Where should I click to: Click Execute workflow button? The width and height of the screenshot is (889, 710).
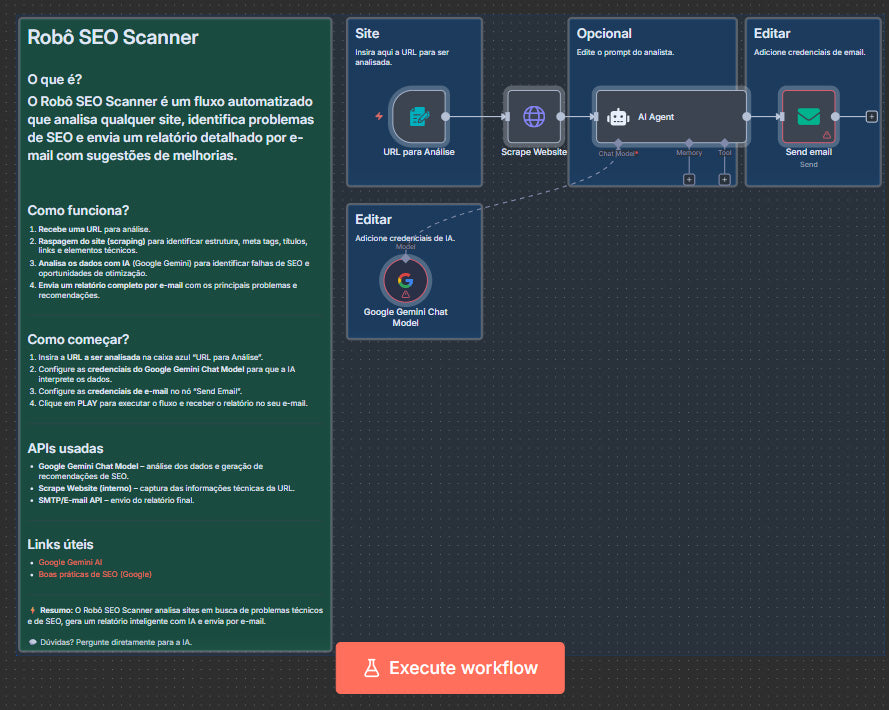point(450,668)
